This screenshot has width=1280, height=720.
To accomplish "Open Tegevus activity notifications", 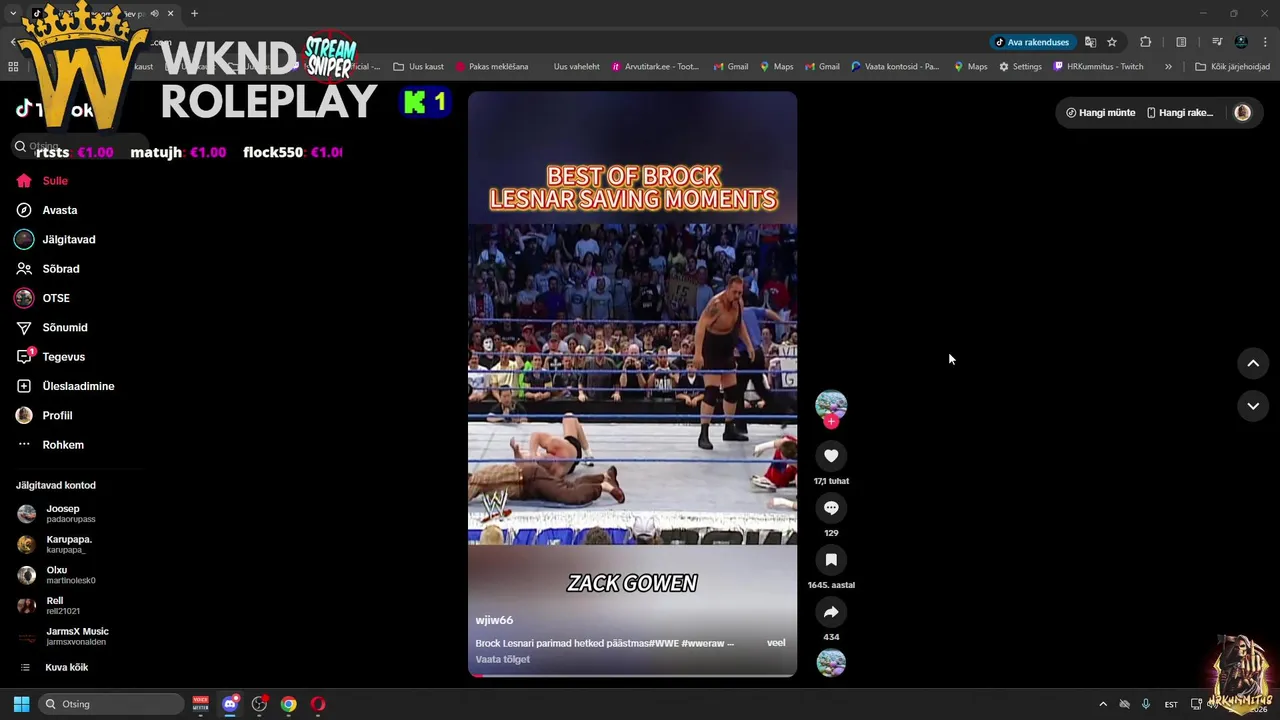I will (x=50, y=357).
